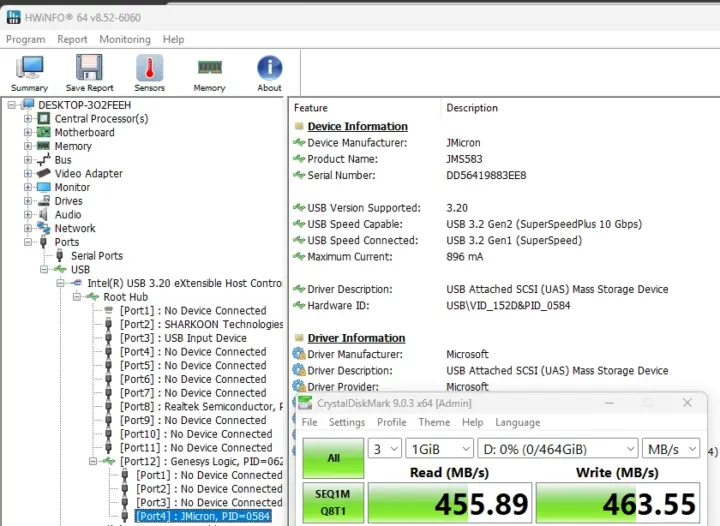
Task: Open CrystalDiskMark Profile menu
Action: click(392, 422)
